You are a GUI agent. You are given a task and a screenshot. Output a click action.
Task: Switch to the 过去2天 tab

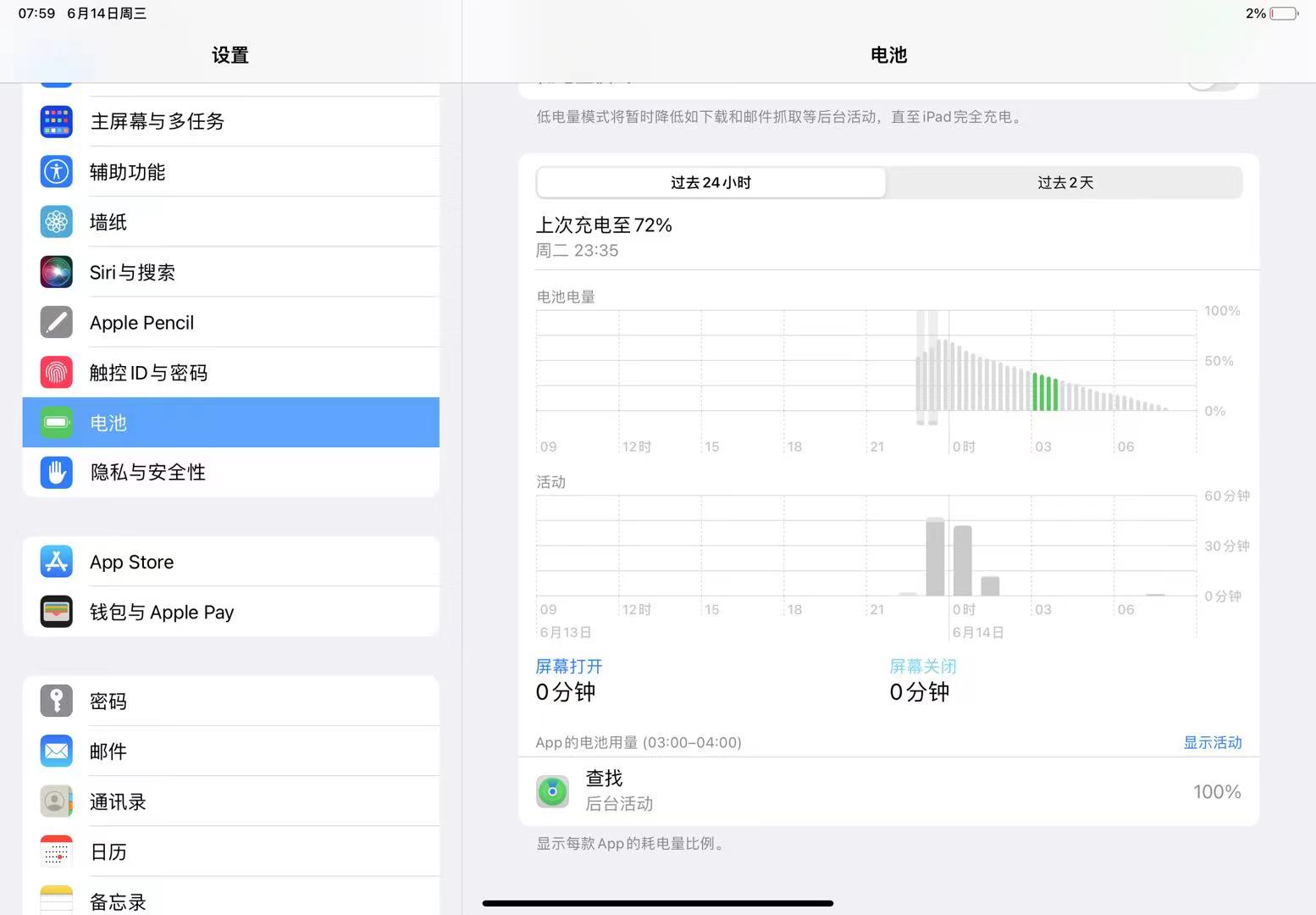pos(1064,183)
